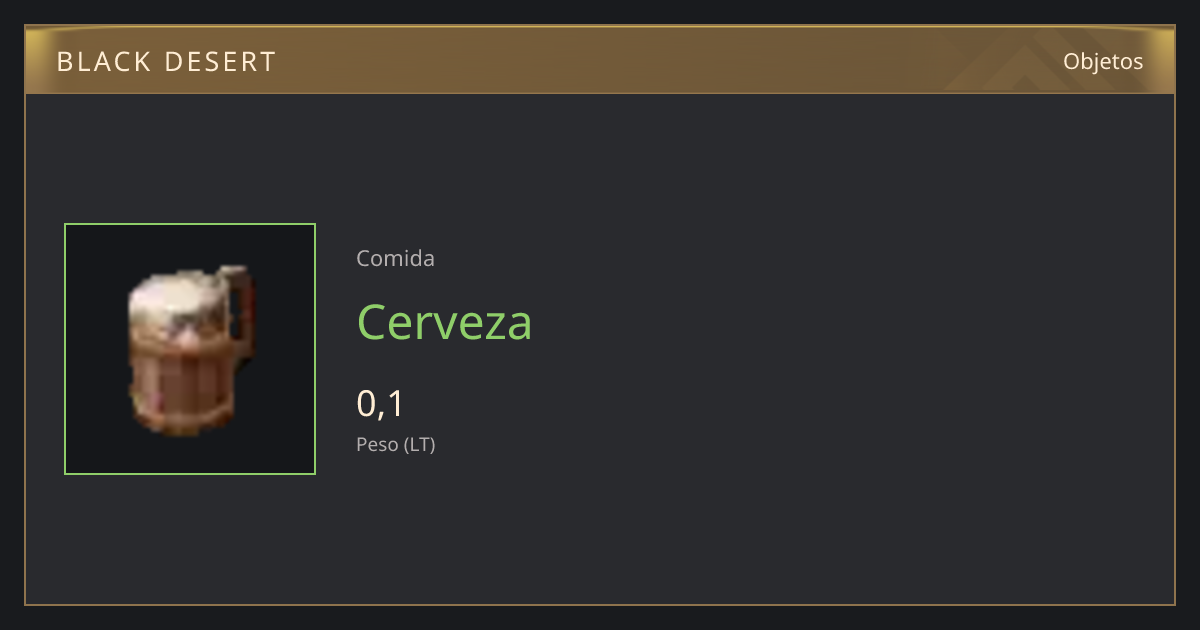The width and height of the screenshot is (1200, 630).
Task: Click the empty card area right of Cerveza
Action: (850, 322)
